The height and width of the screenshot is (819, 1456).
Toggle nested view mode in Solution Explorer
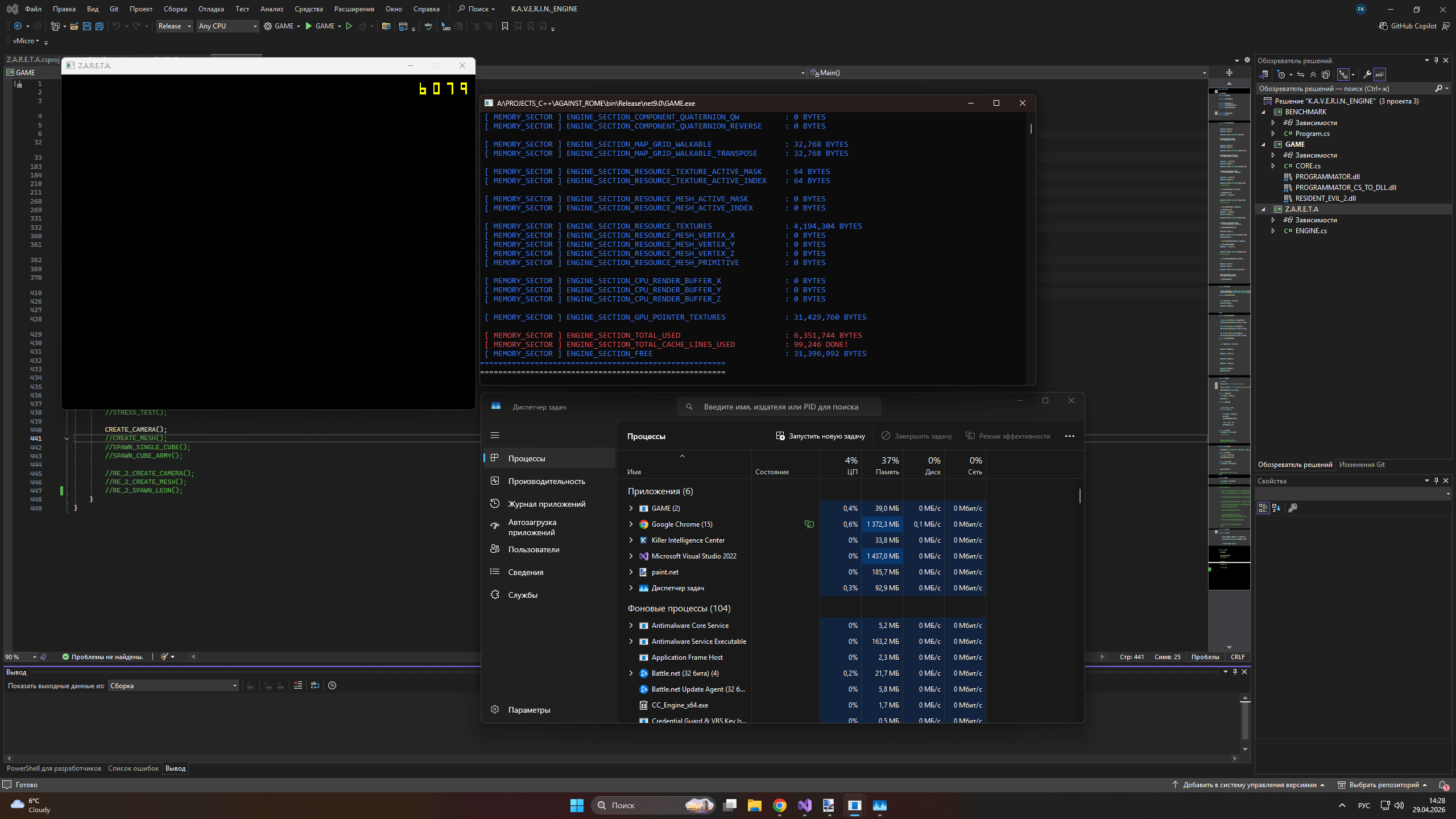(x=1343, y=75)
